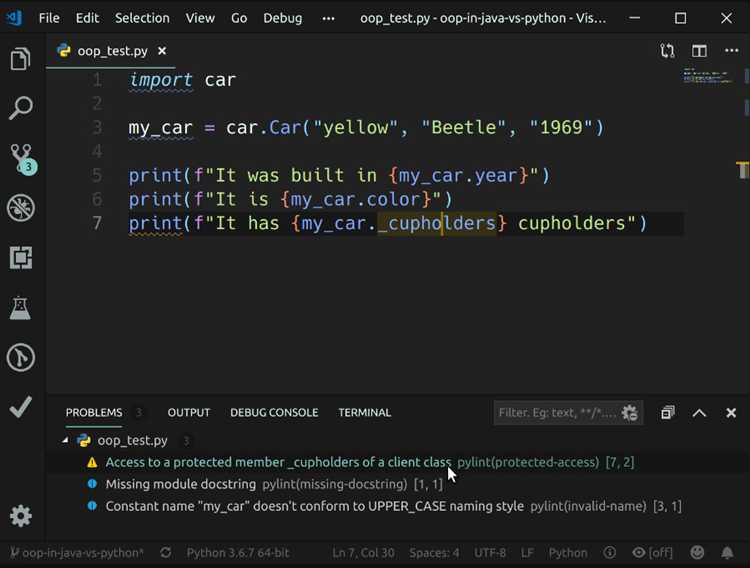Click the circled info status bar icon
This screenshot has height=568, width=750.
point(609,553)
